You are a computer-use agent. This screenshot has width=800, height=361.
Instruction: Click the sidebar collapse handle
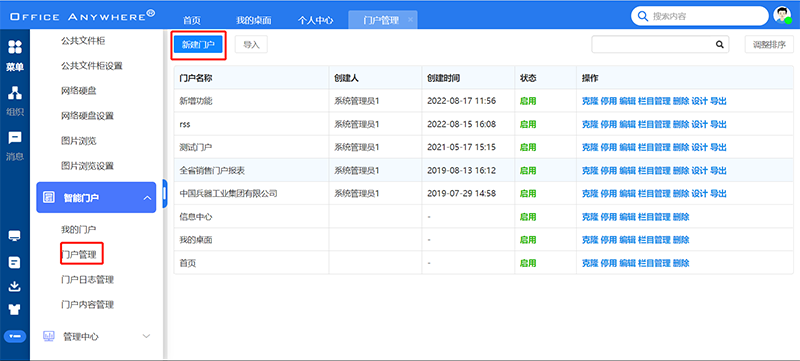coord(165,194)
